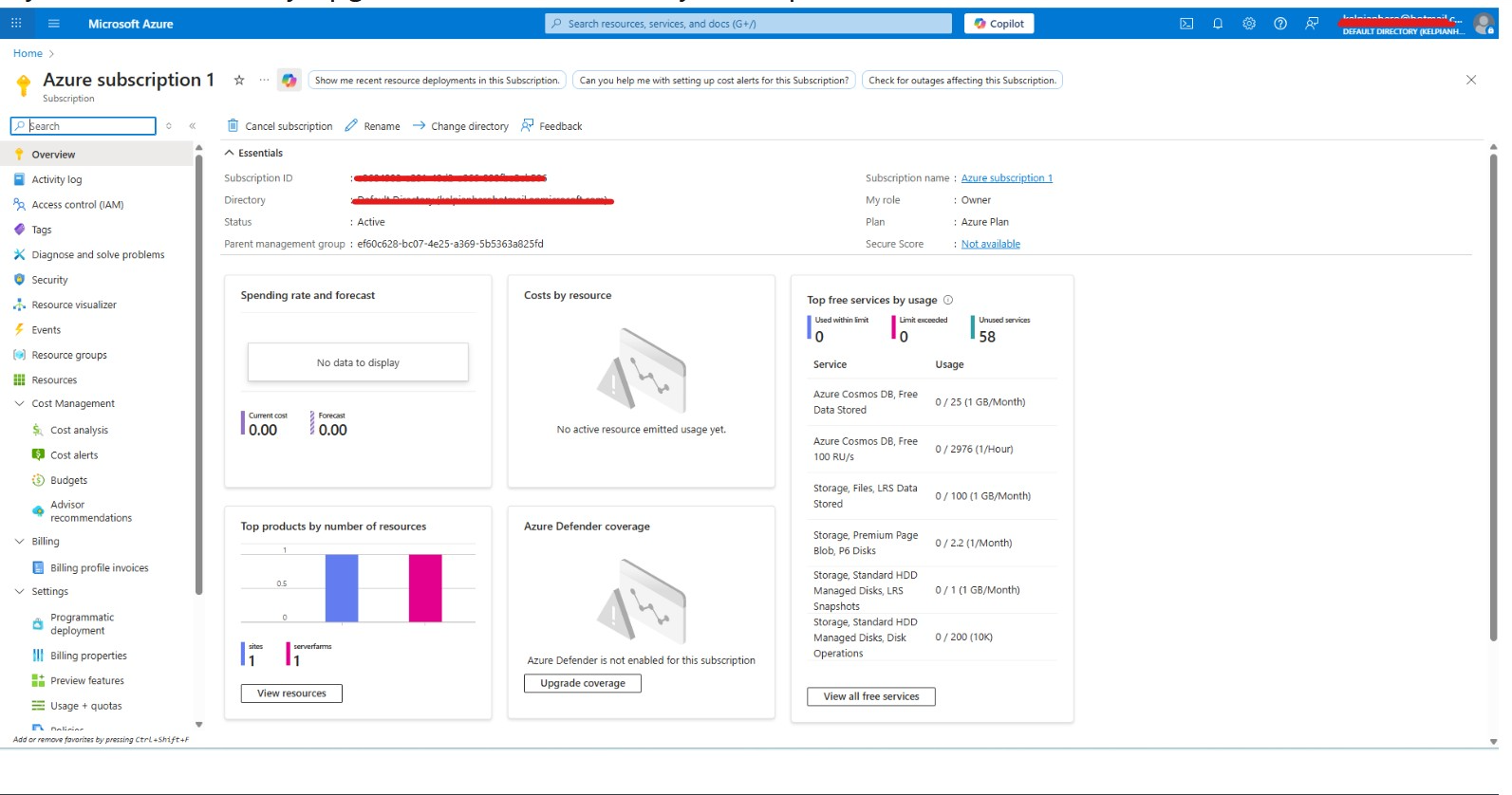The height and width of the screenshot is (795, 1512).
Task: Open Diagnose and solve problems
Action: [97, 254]
